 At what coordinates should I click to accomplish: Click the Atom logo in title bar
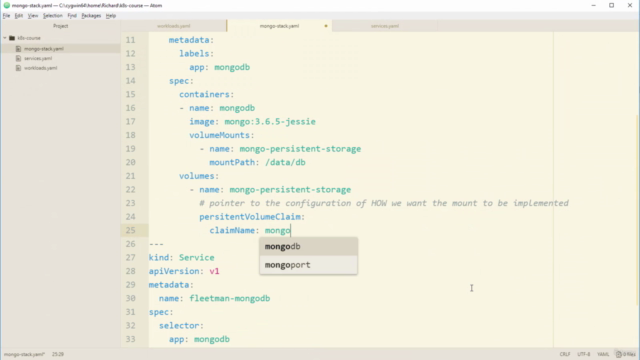7,5
